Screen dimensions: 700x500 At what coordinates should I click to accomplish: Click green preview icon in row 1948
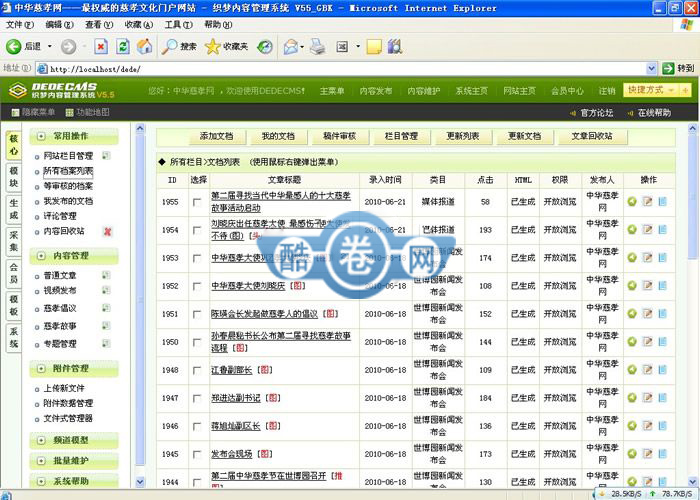pyautogui.click(x=632, y=370)
